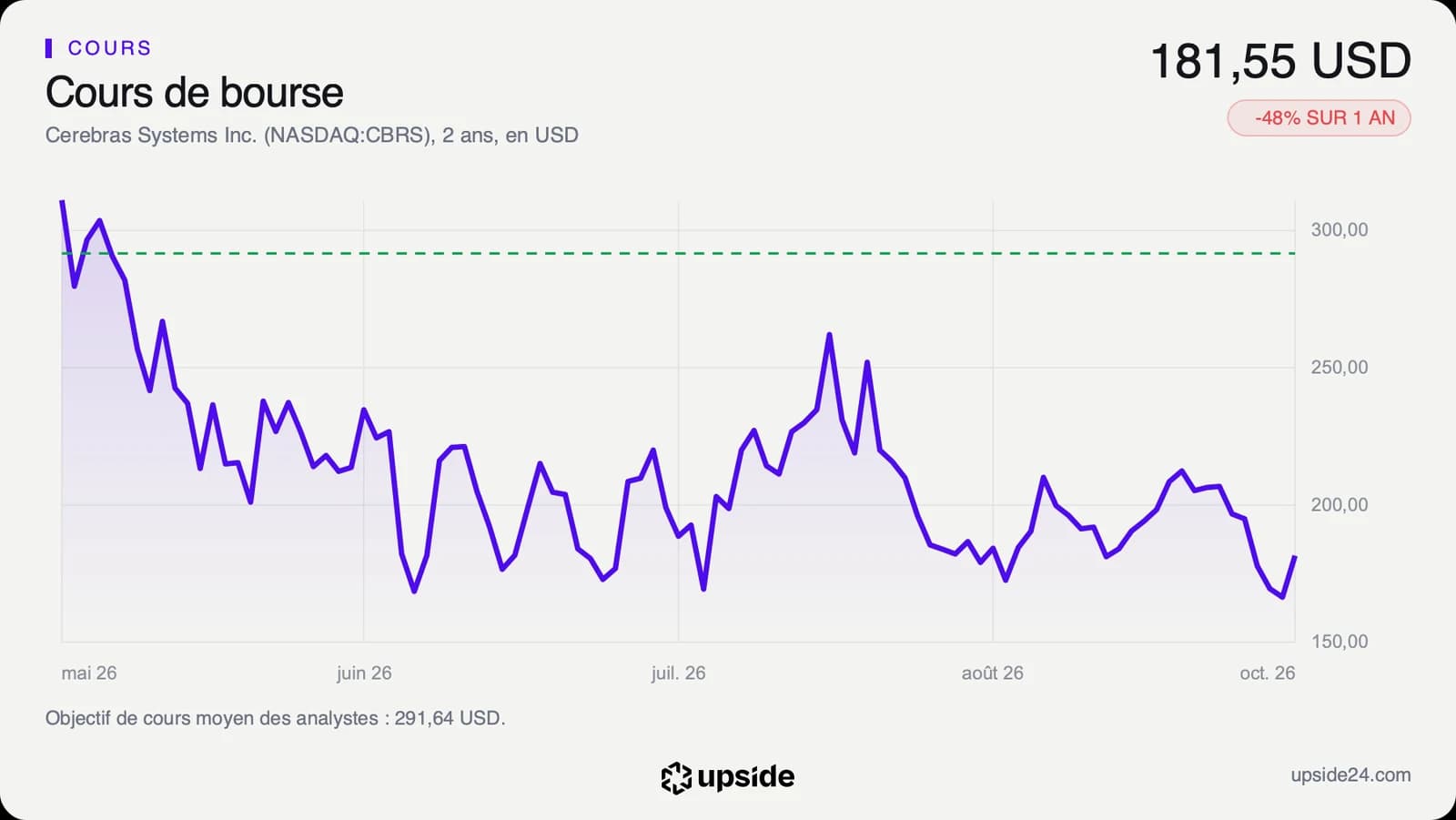
Task: Select the Objectif de cours moyen footnote
Action: click(x=275, y=719)
